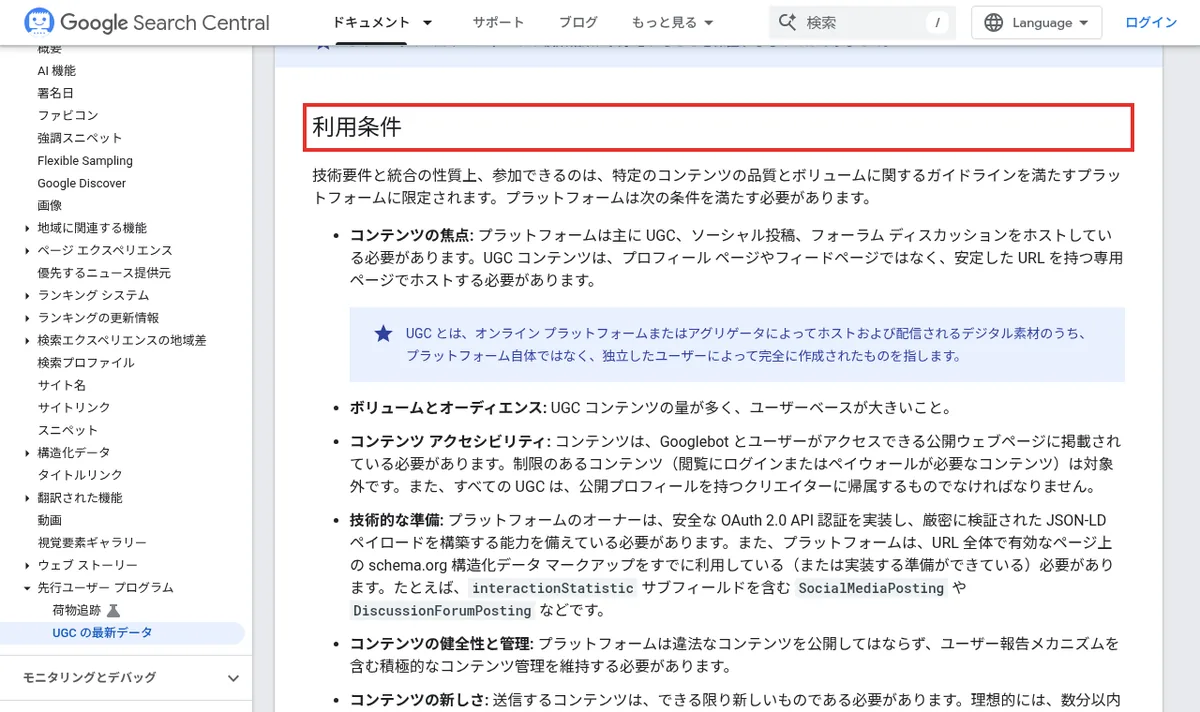Viewport: 1200px width, 712px height.
Task: Open Google Discover in sidebar
Action: 82,183
